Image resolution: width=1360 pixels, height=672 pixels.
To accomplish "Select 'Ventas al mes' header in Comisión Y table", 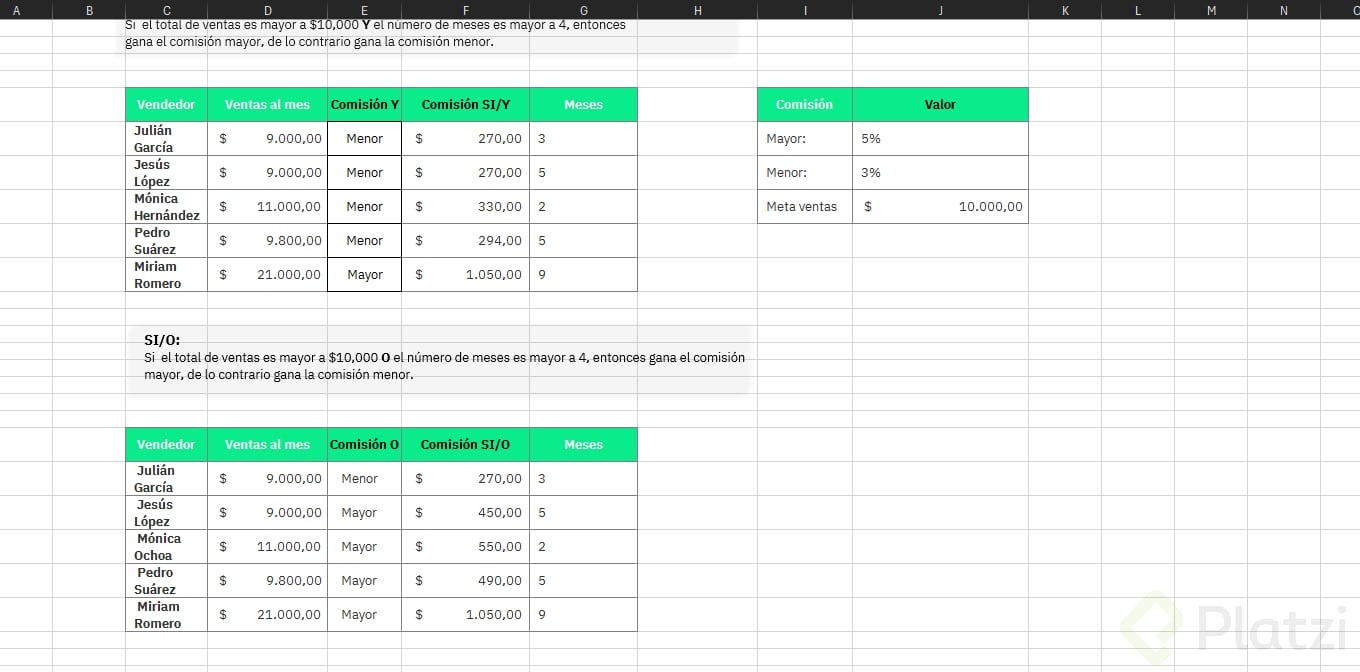I will click(x=267, y=105).
